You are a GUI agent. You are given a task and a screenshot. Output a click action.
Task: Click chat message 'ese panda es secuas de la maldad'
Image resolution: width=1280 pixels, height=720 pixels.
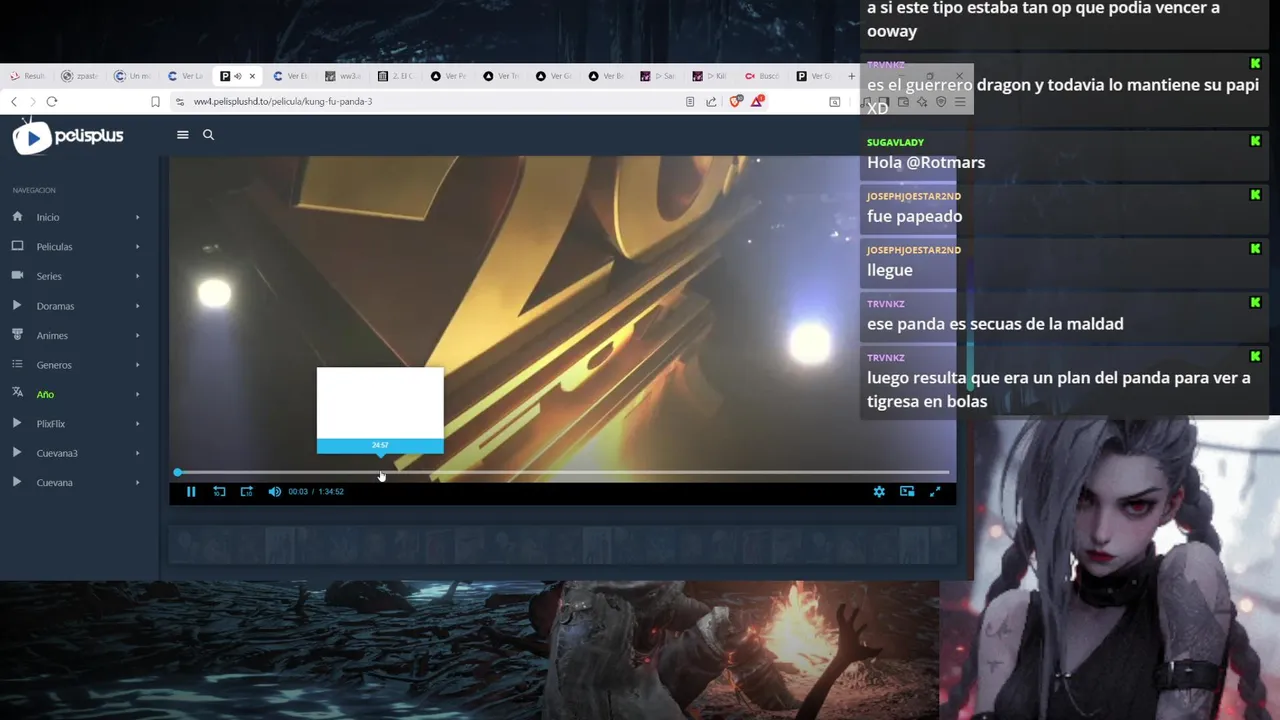tap(995, 324)
